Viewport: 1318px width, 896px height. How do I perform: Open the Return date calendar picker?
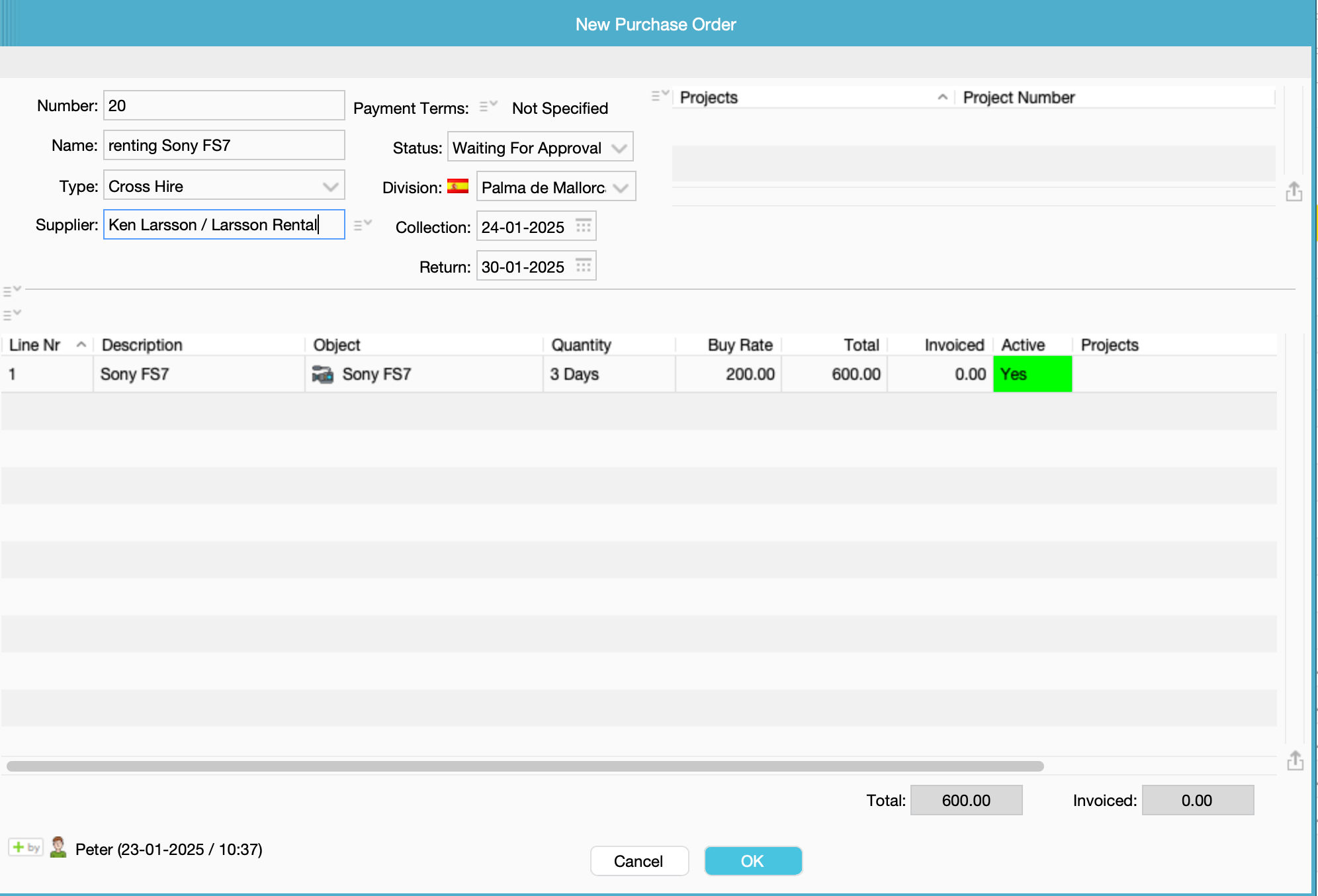point(583,266)
